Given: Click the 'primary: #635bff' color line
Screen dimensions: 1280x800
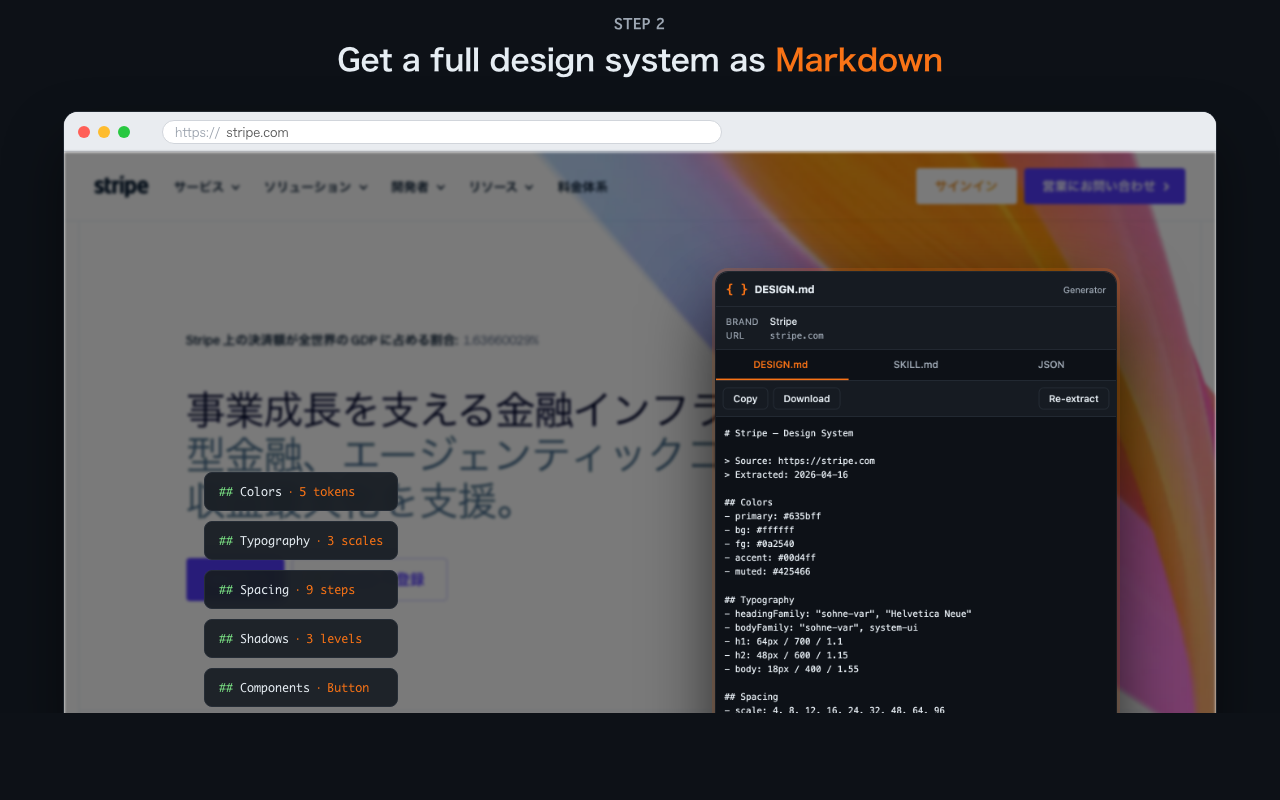Looking at the screenshot, I should coord(772,516).
